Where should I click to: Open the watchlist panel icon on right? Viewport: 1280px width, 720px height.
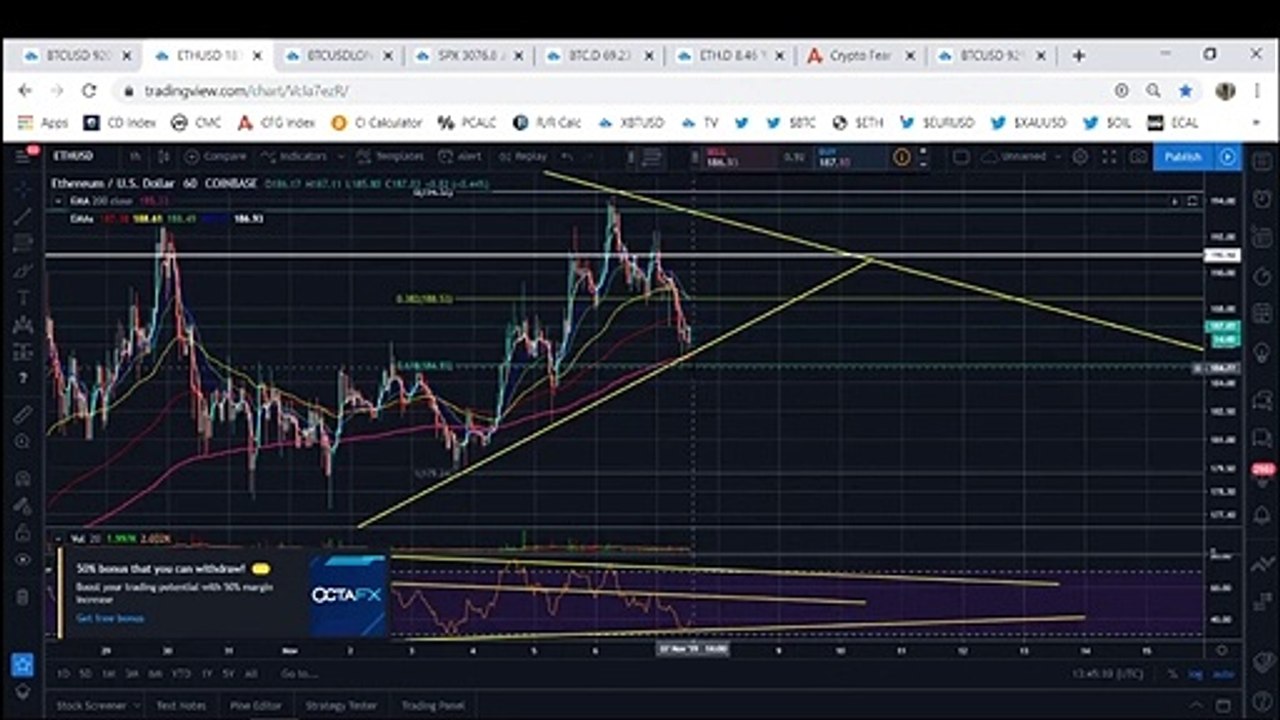(1262, 161)
